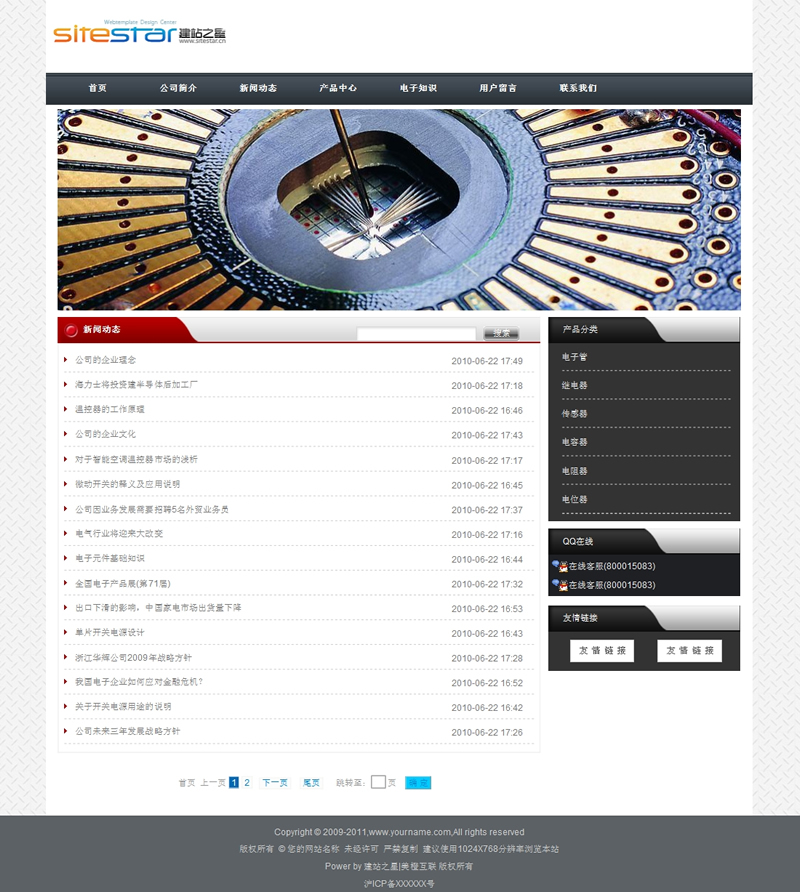Open the 首页 navigation menu item

point(97,88)
